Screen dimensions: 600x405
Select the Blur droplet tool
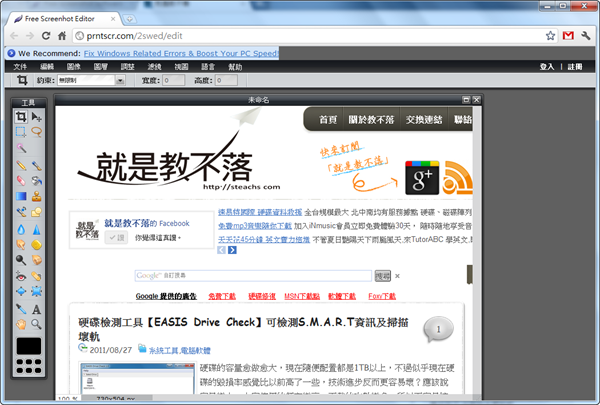21,229
